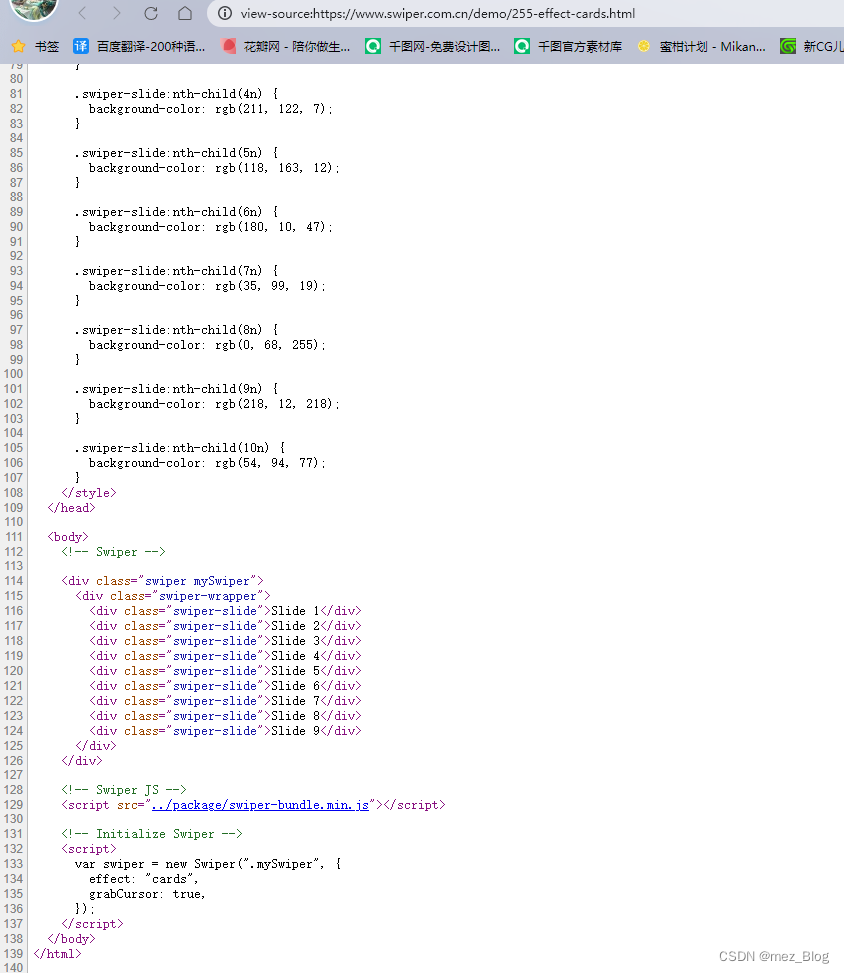
Task: Click the <body> opening tag
Action: point(68,537)
